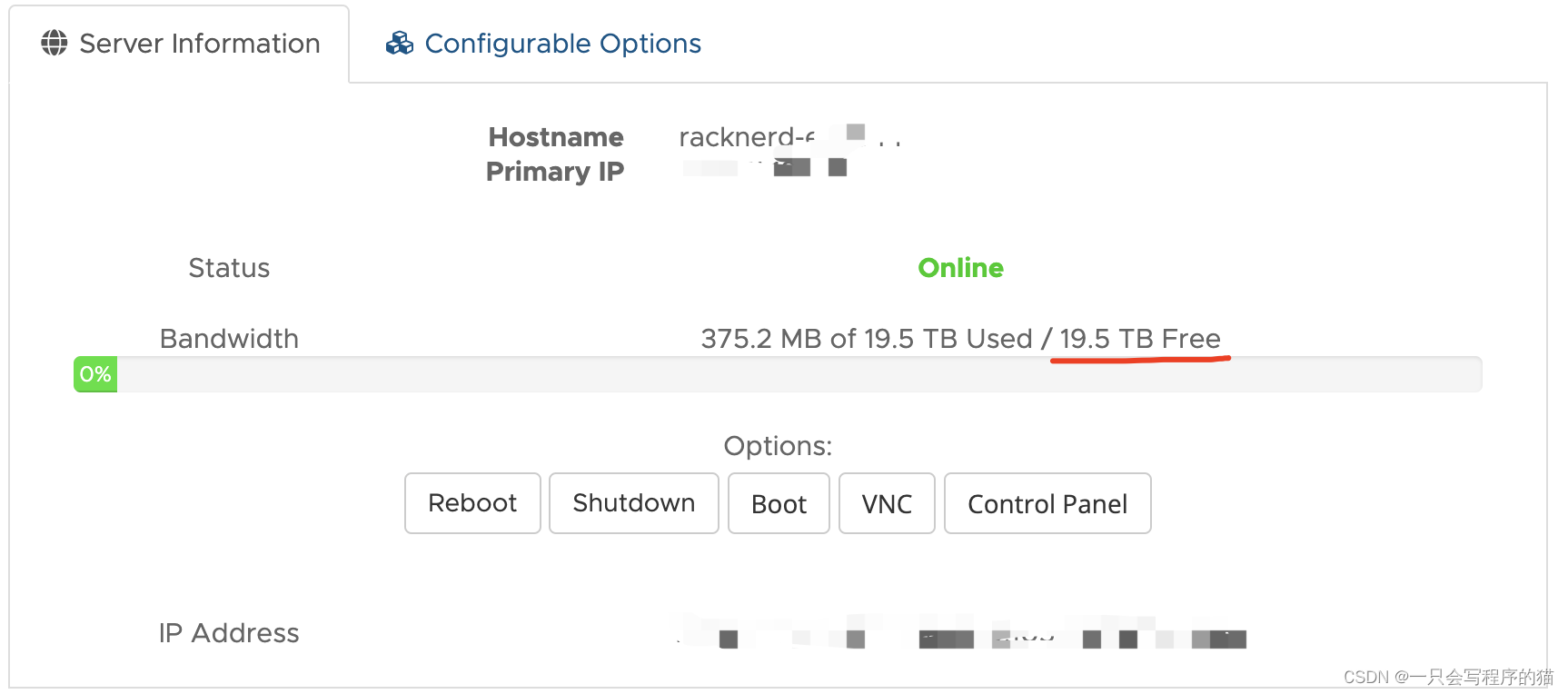1568x694 pixels.
Task: Open the VNC console button
Action: click(x=887, y=504)
